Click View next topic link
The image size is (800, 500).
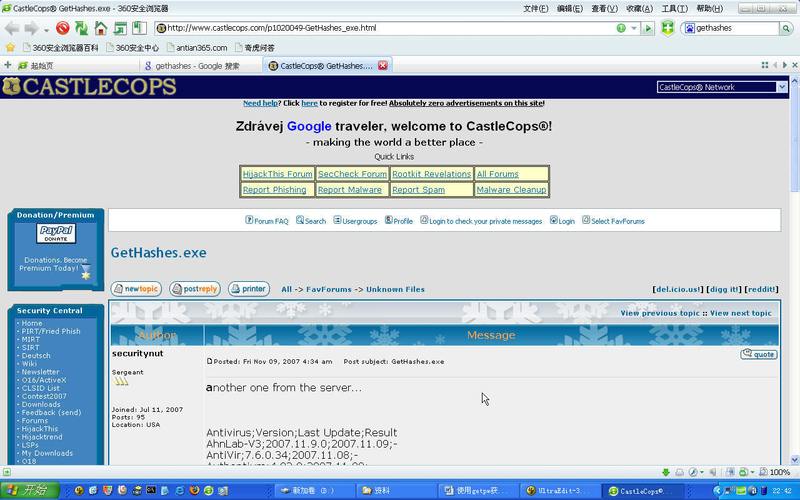coord(741,313)
